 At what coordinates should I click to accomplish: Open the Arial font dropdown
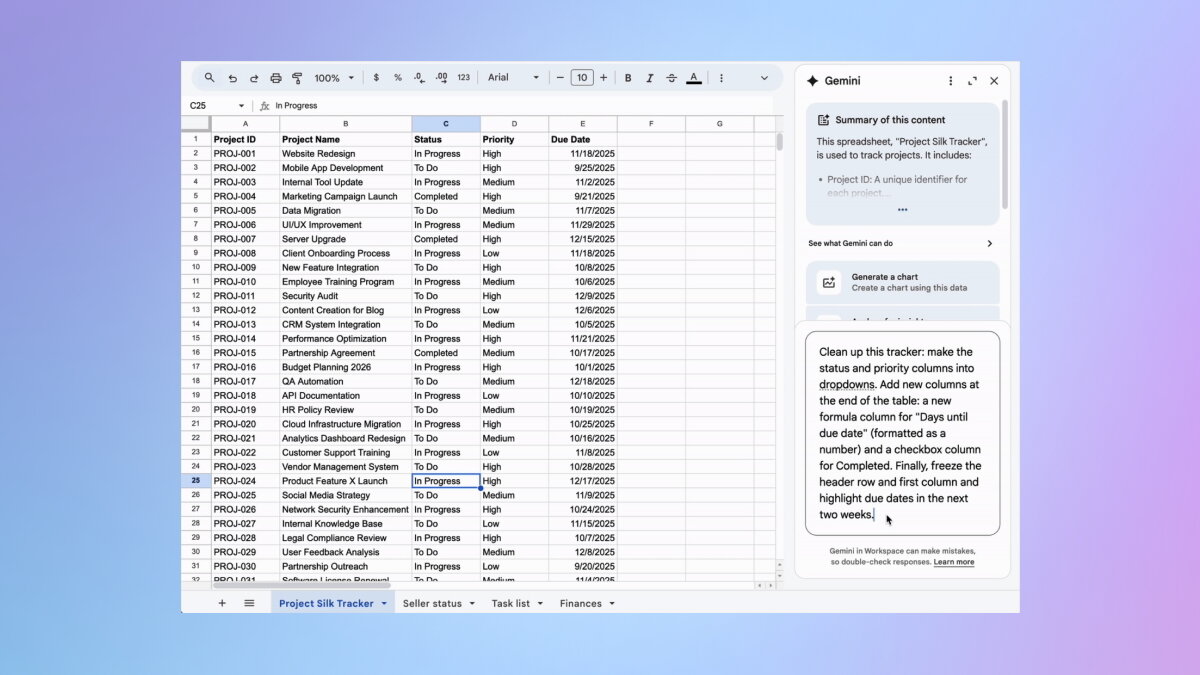point(513,78)
